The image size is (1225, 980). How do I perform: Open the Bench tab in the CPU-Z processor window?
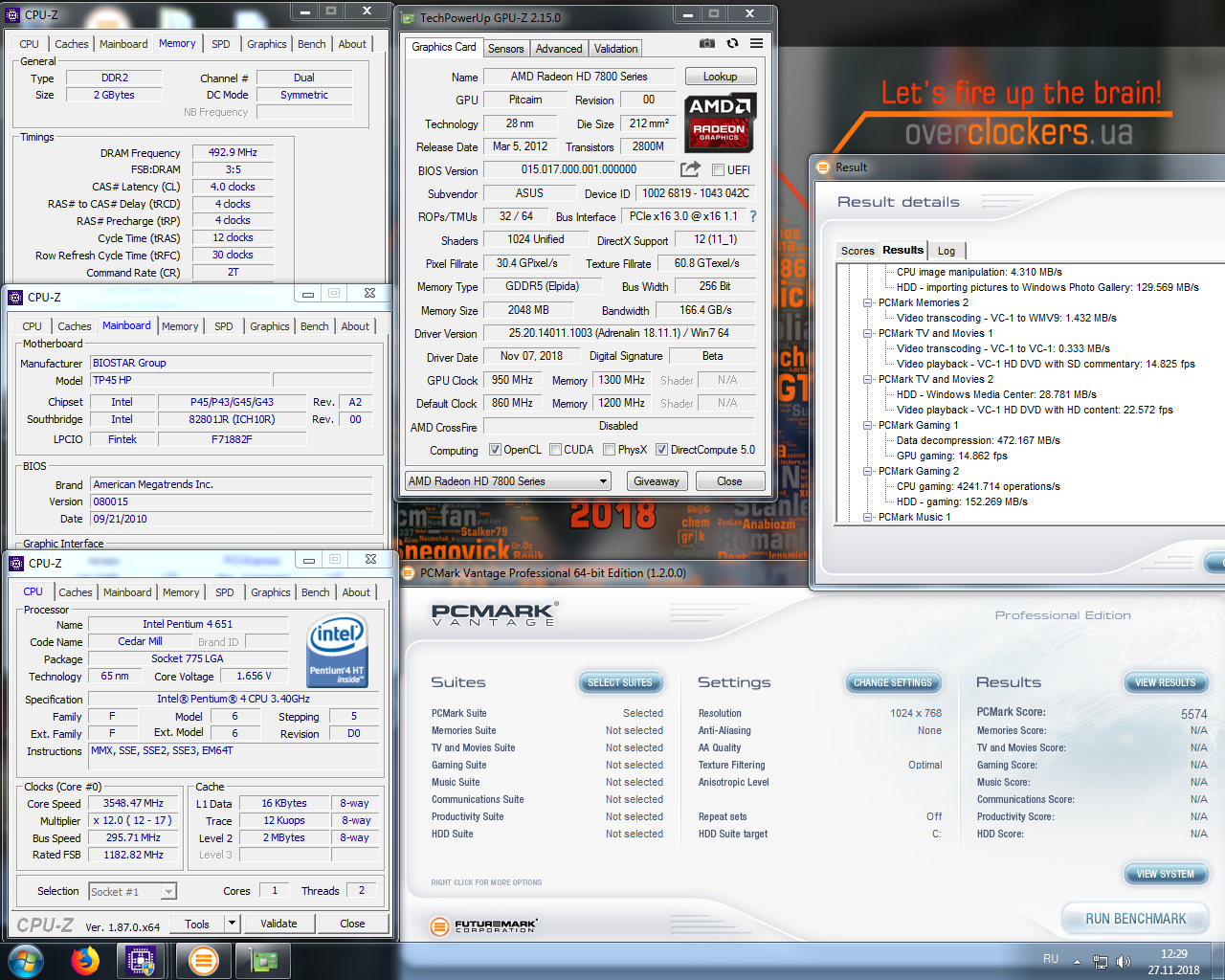click(316, 592)
